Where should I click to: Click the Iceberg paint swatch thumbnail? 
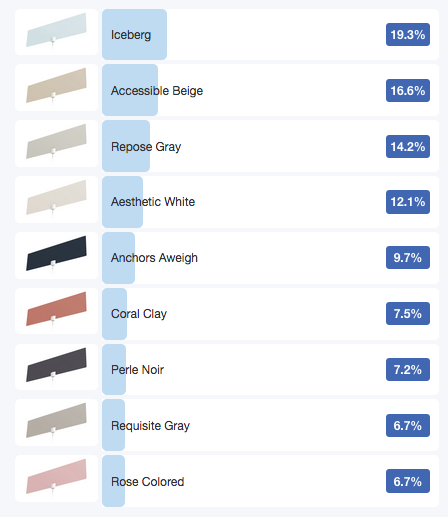tap(56, 32)
